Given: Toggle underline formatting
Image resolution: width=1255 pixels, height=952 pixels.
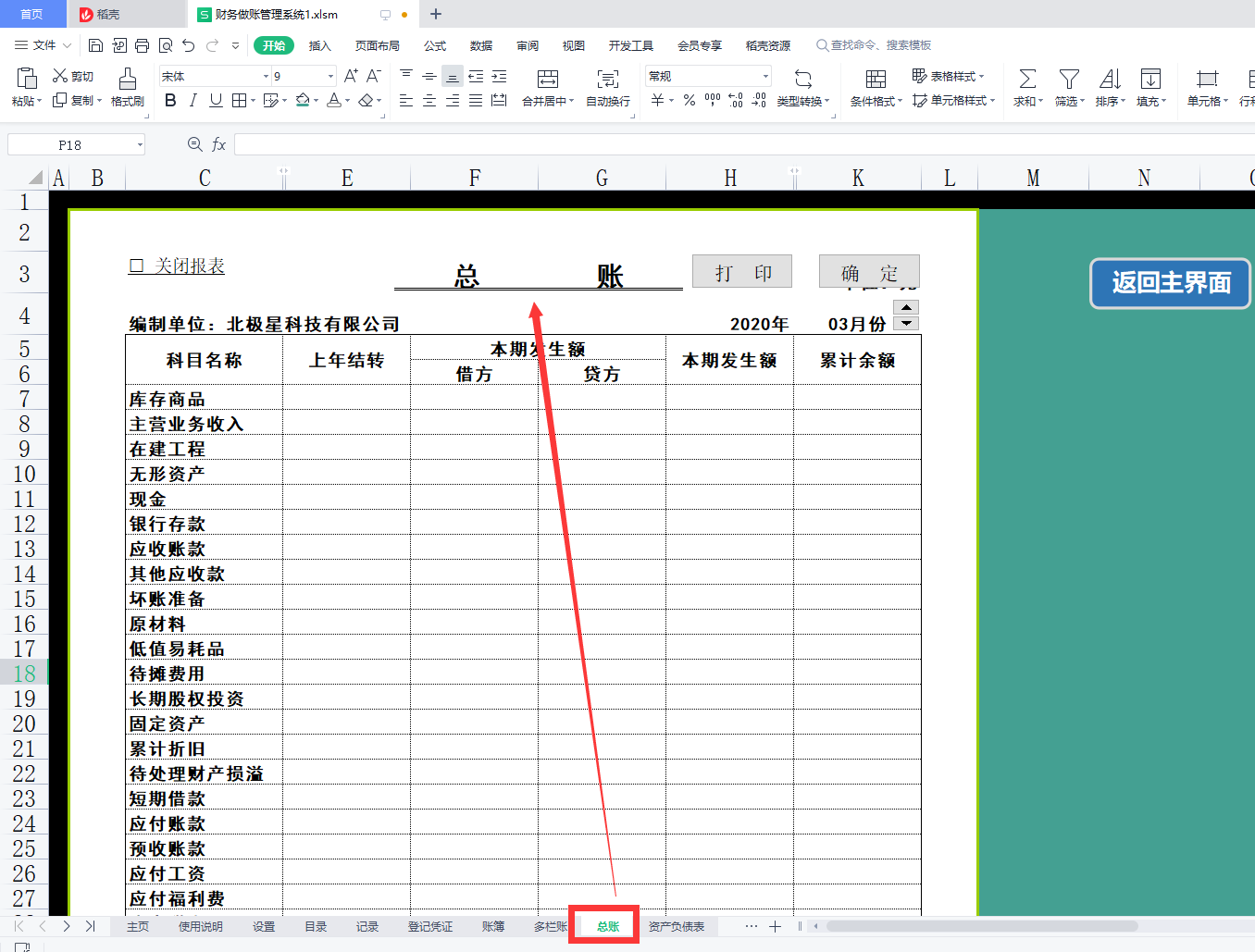Looking at the screenshot, I should tap(216, 100).
